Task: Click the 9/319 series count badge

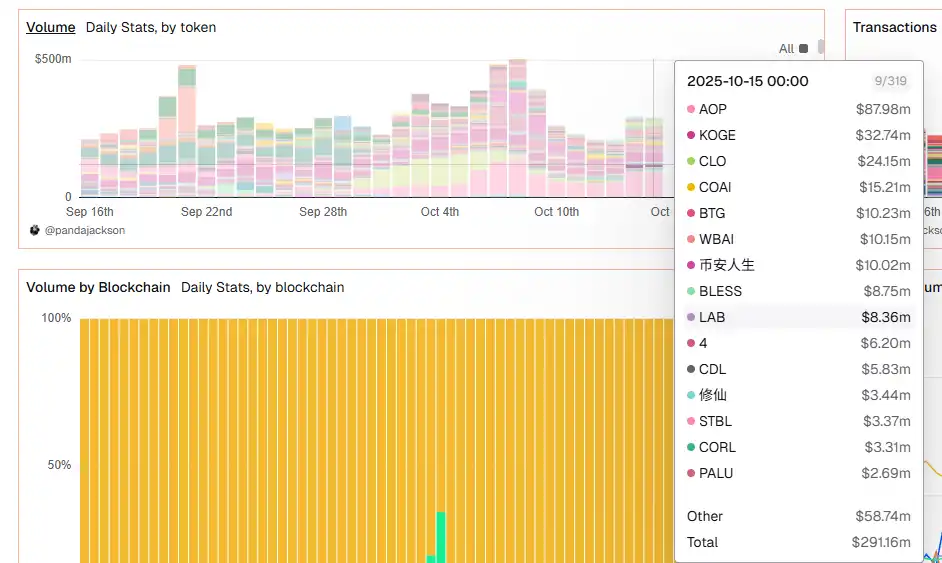Action: coord(889,81)
